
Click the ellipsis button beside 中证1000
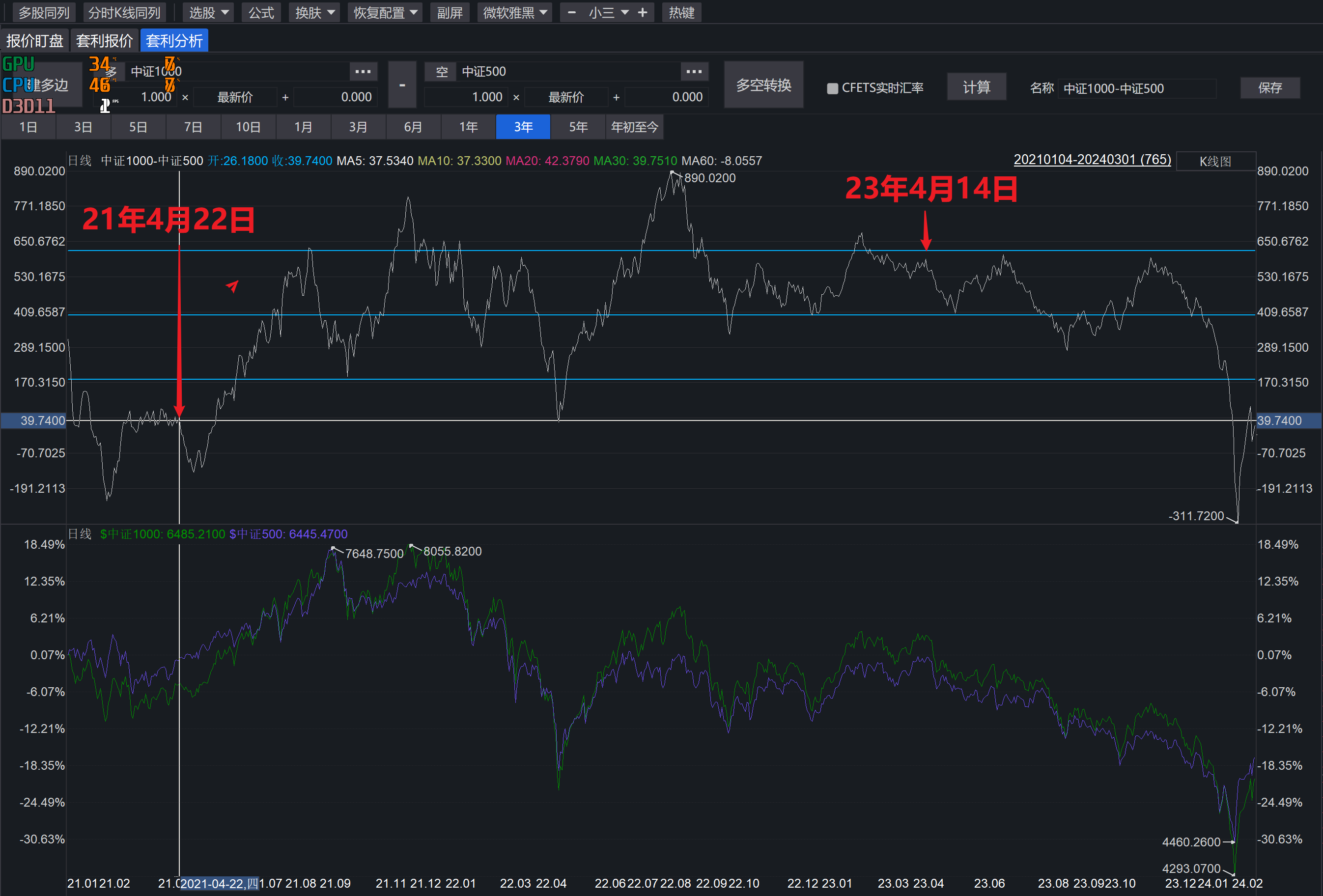(363, 72)
